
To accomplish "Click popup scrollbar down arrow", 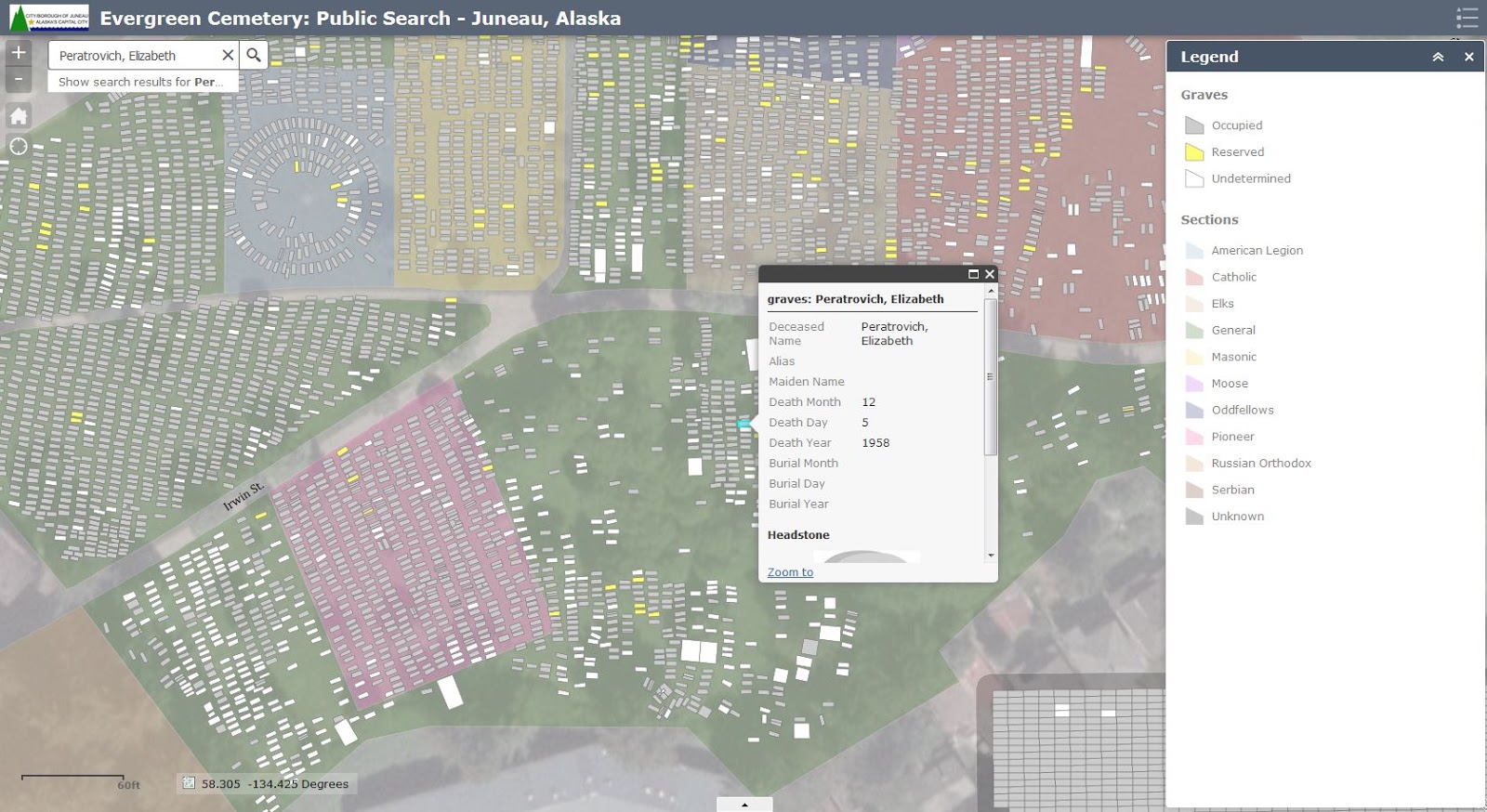I will (x=991, y=556).
